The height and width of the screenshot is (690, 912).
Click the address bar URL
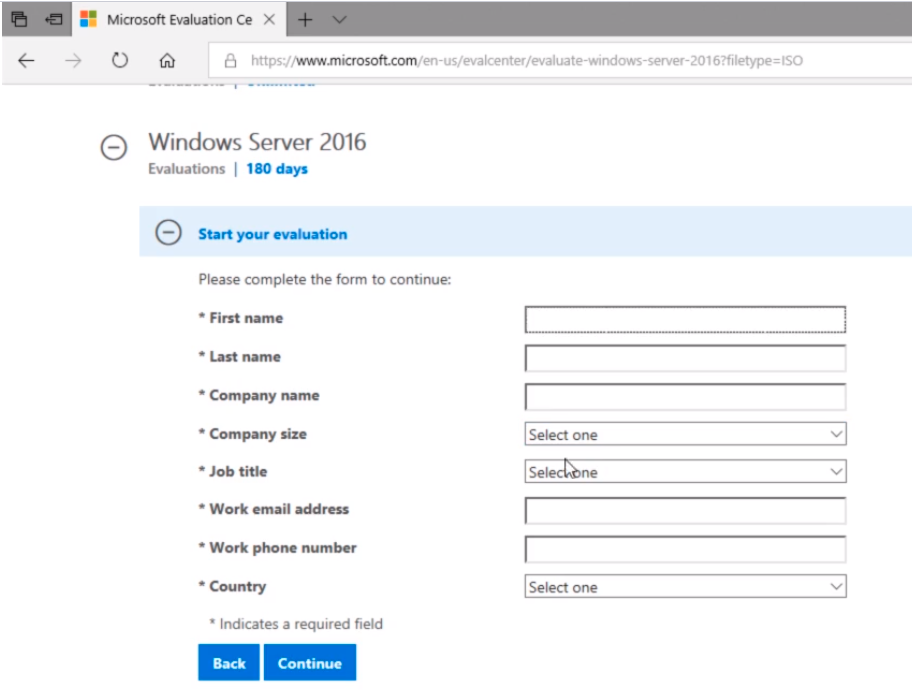pyautogui.click(x=526, y=61)
